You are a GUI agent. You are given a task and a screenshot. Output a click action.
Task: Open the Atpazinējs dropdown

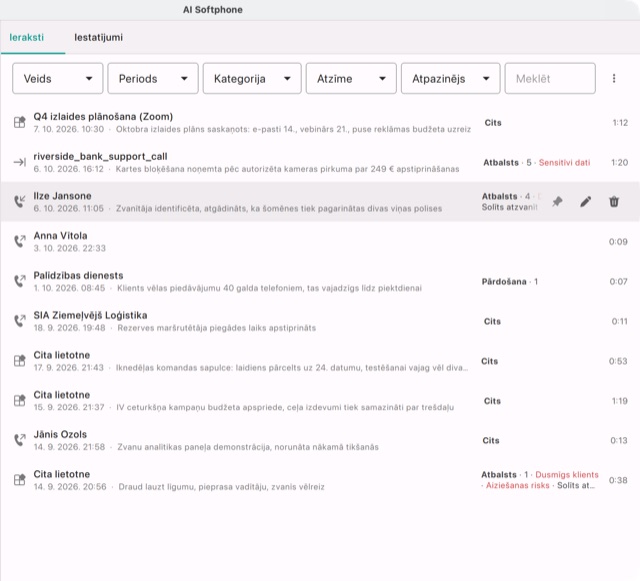pos(451,78)
